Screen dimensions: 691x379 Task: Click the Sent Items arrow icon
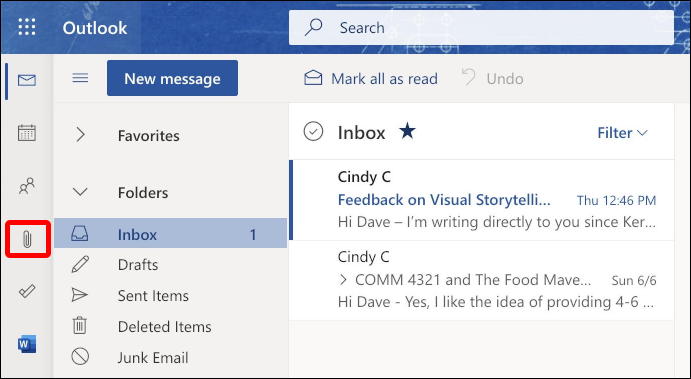[x=80, y=295]
